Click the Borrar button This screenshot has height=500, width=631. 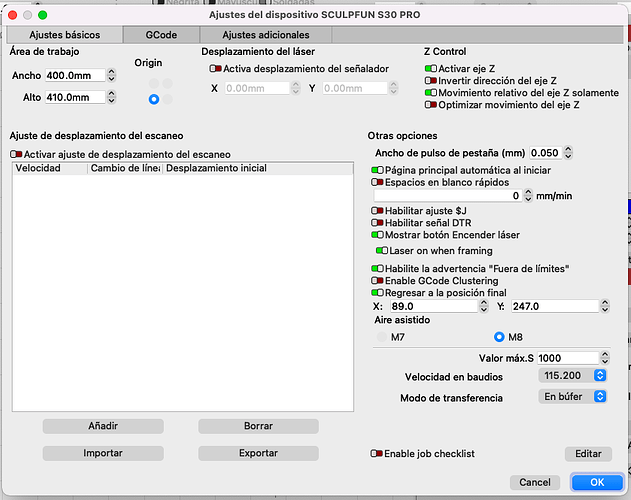(x=258, y=426)
